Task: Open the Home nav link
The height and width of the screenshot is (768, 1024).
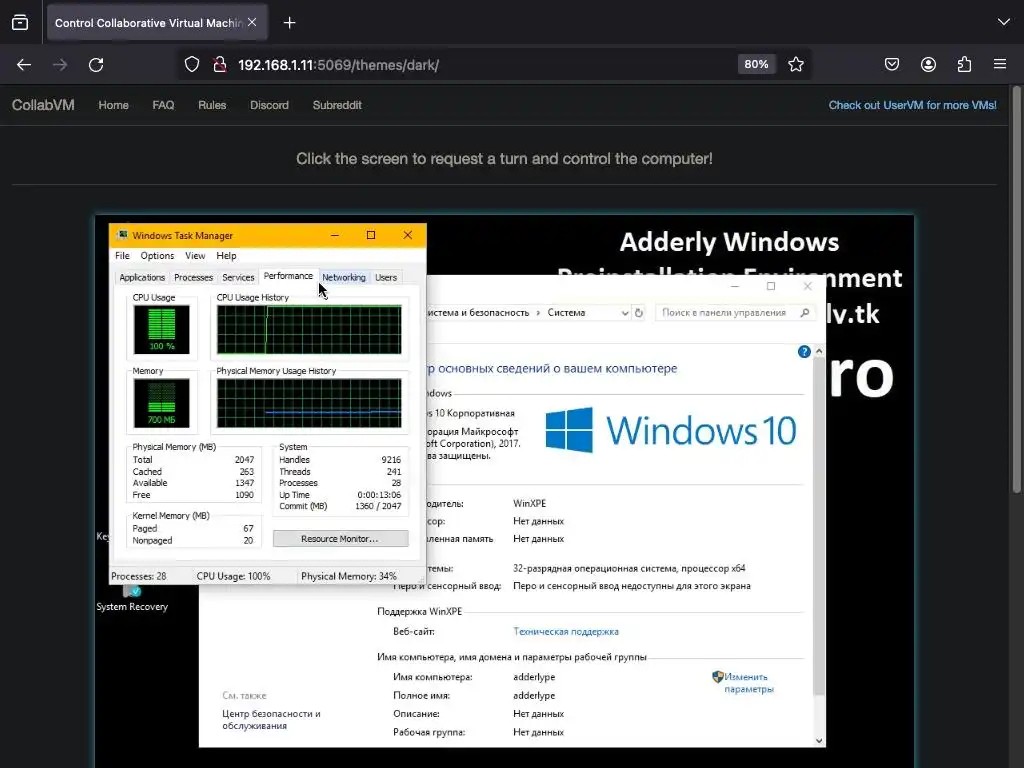Action: coord(114,105)
